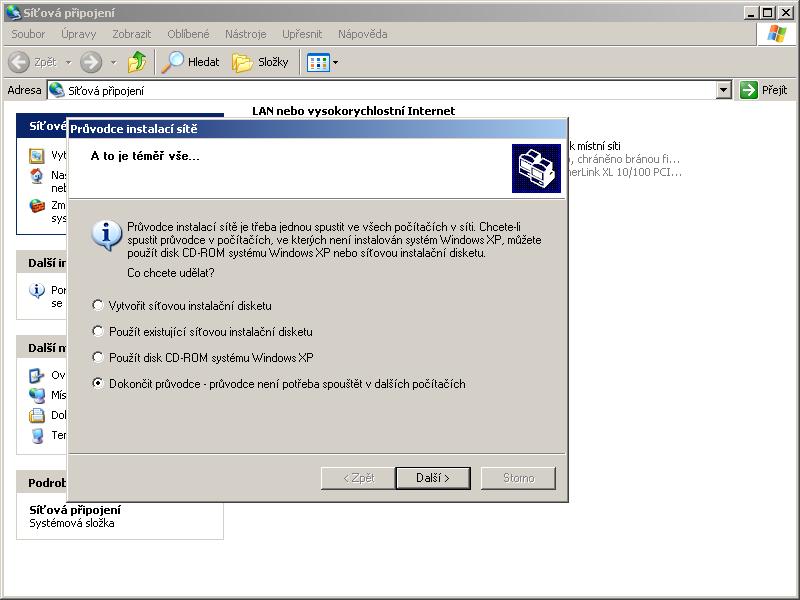Click the Přejít go button

click(x=764, y=90)
